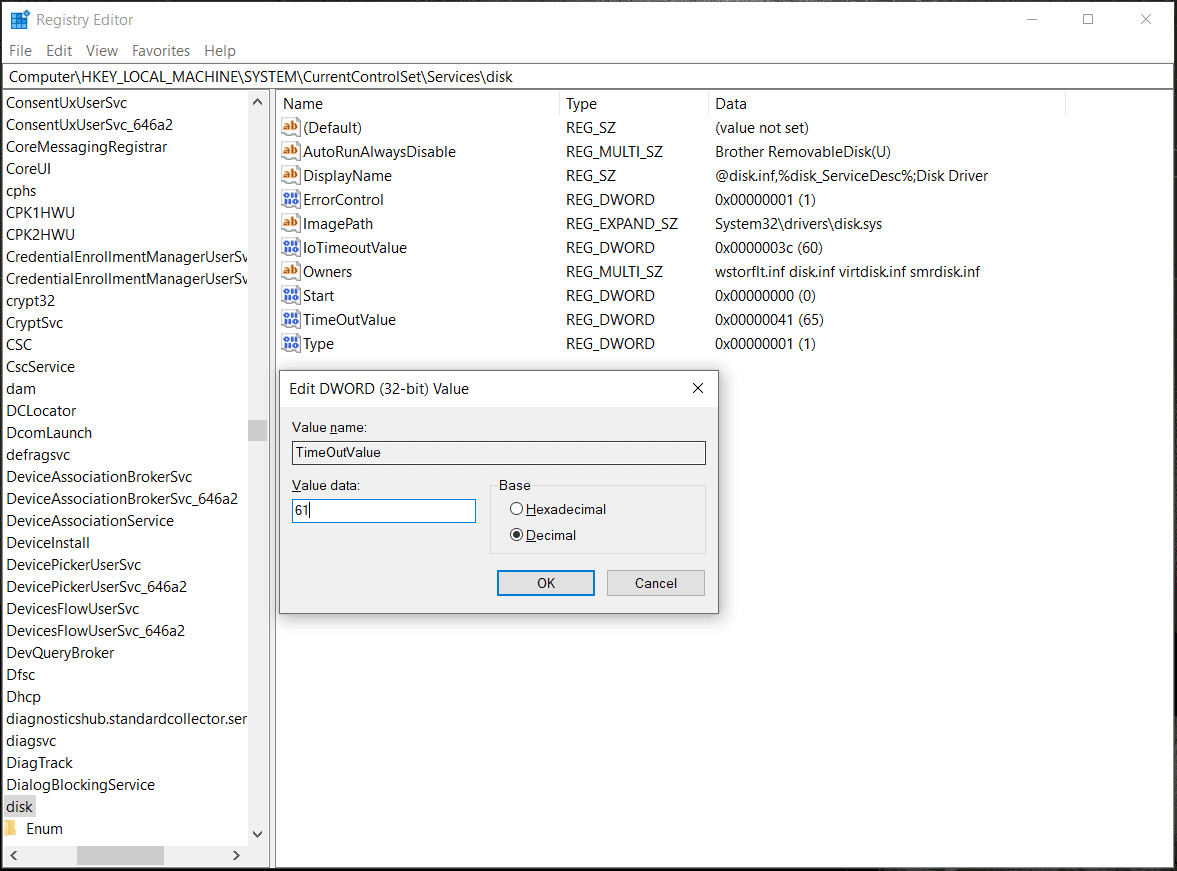Click the multi-string icon next to Owners

[x=288, y=271]
